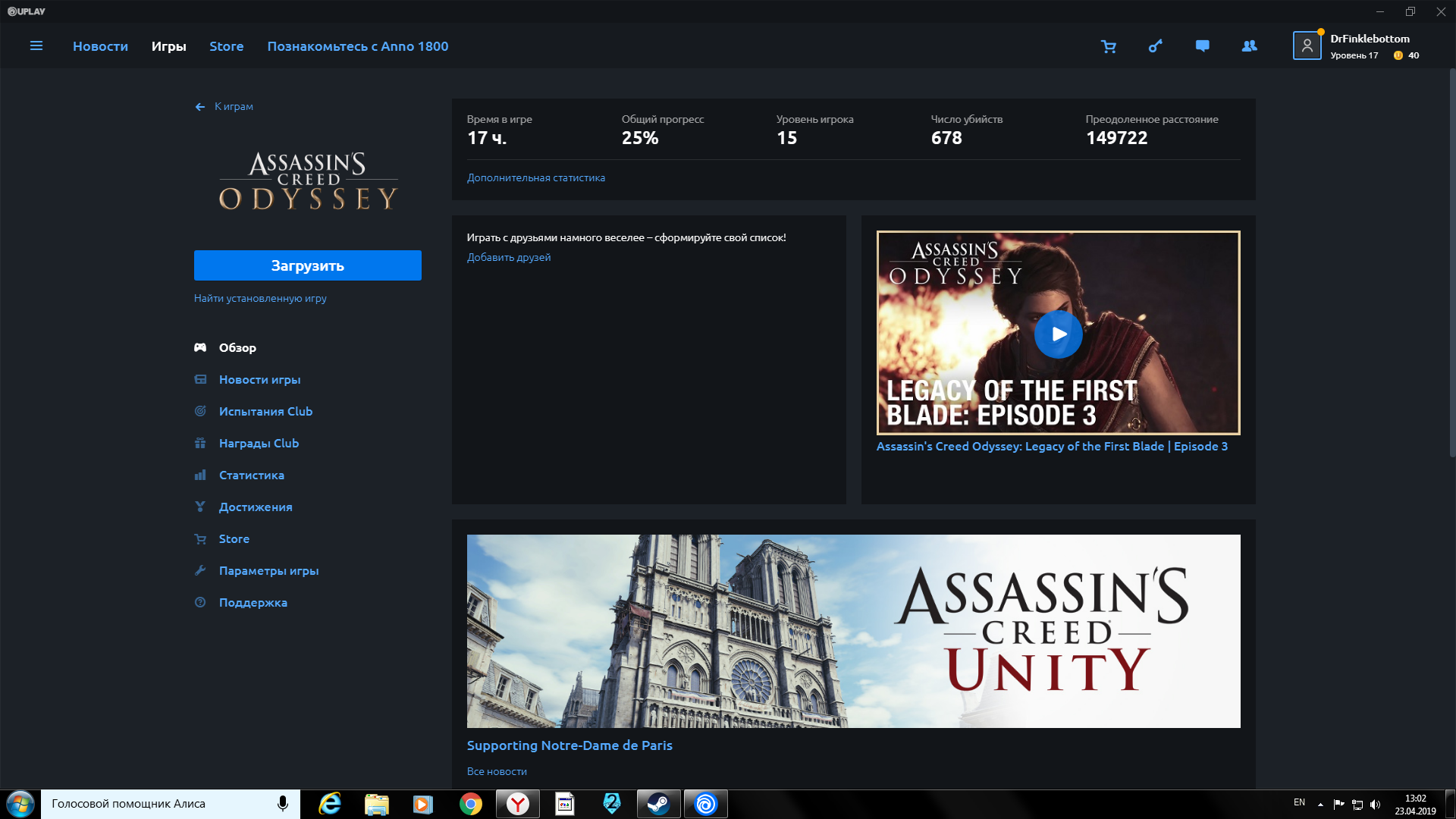
Task: Select Статистика in the sidebar
Action: click(x=252, y=475)
